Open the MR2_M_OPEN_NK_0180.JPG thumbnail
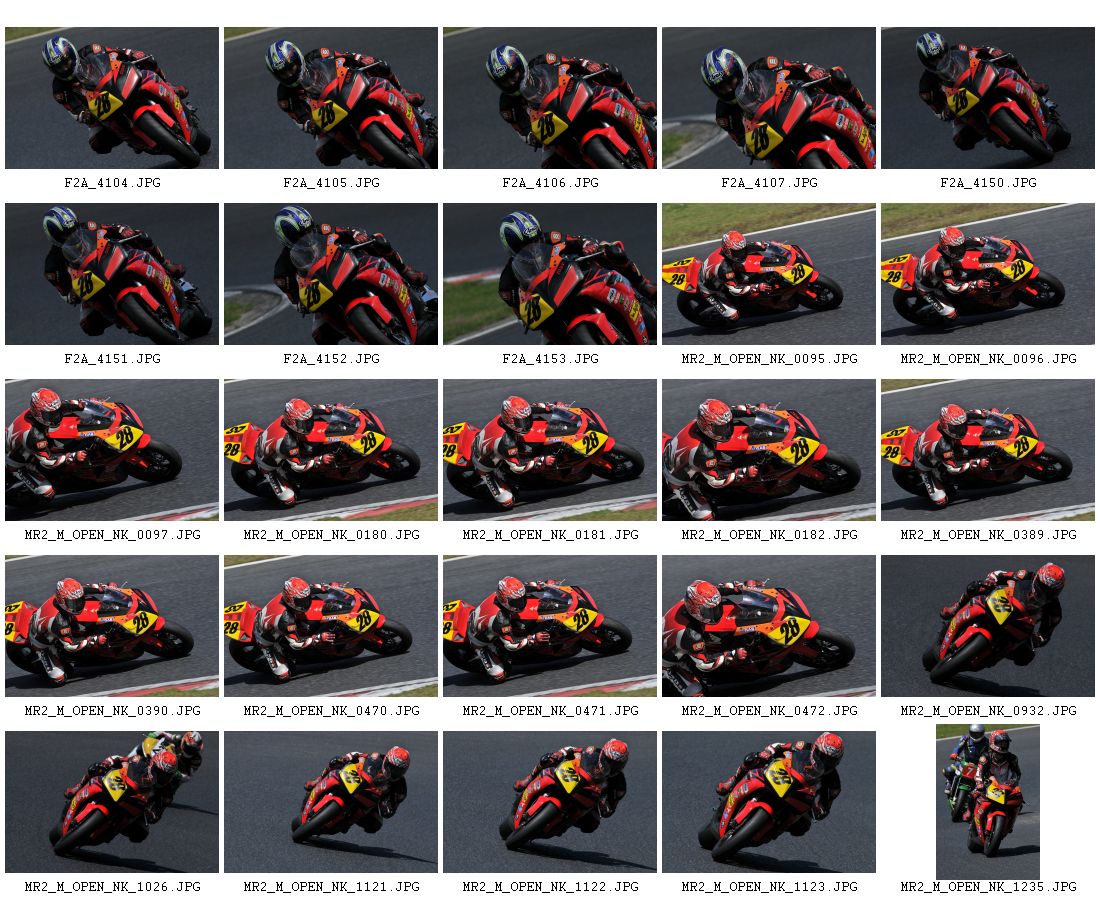This screenshot has width=1100, height=900. point(331,450)
